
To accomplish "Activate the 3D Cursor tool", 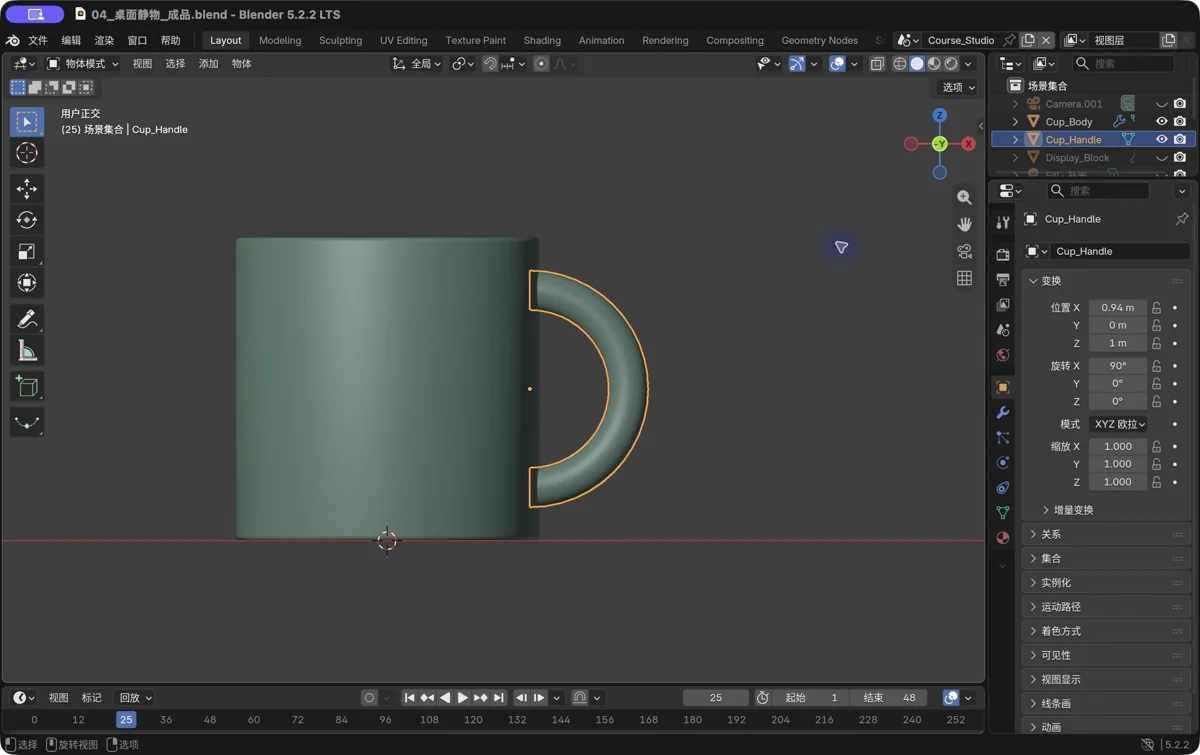I will tap(27, 153).
